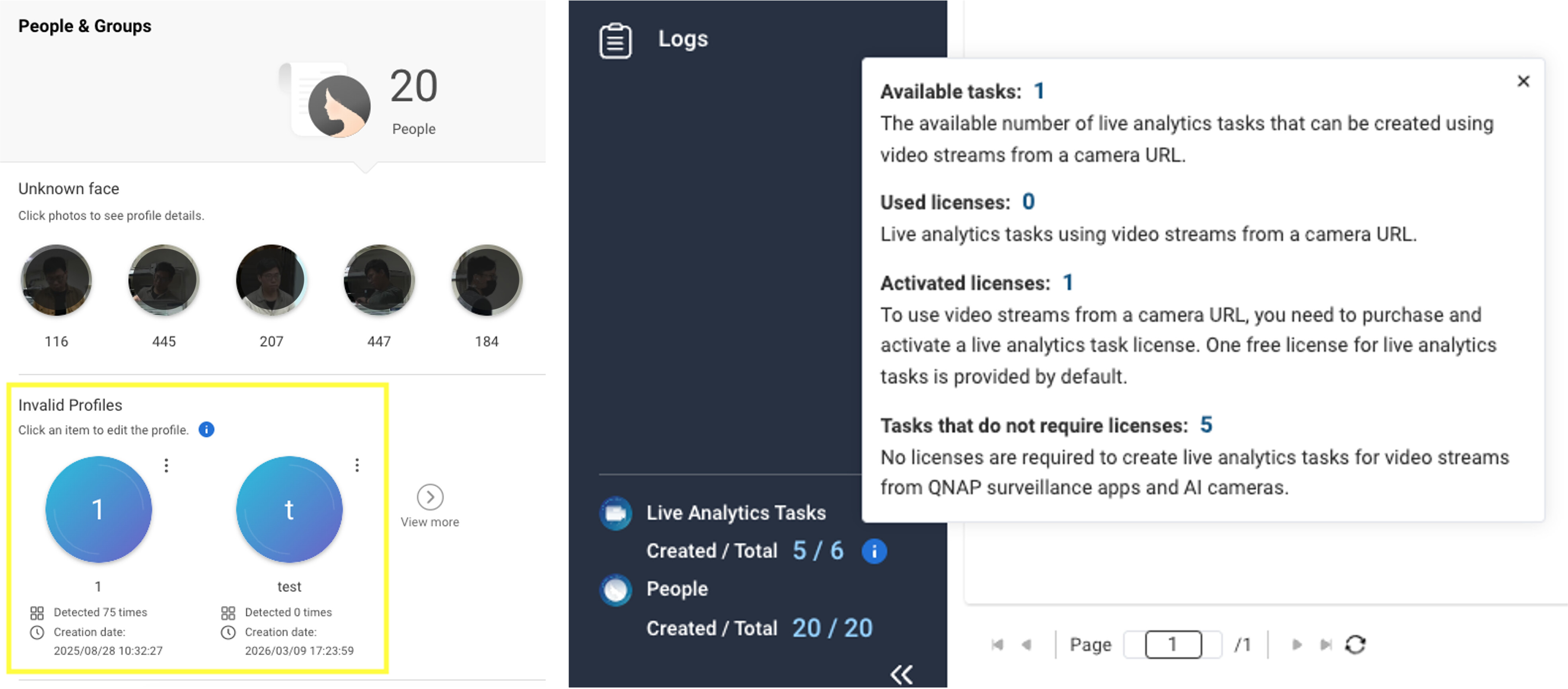
Task: Open unknown face thumbnail 184
Action: 486,280
